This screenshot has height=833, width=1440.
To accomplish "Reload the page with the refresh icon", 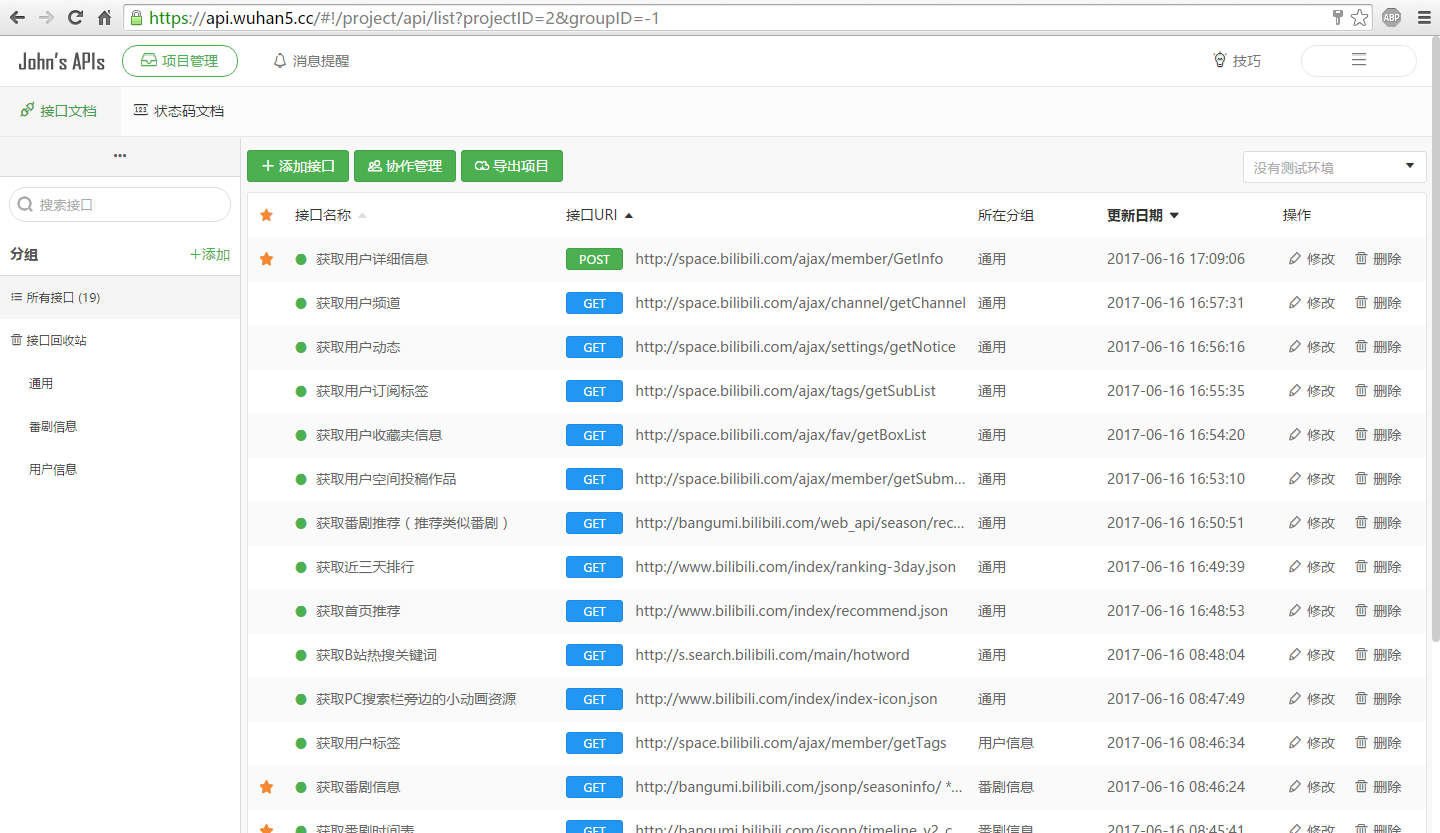I will 75,18.
